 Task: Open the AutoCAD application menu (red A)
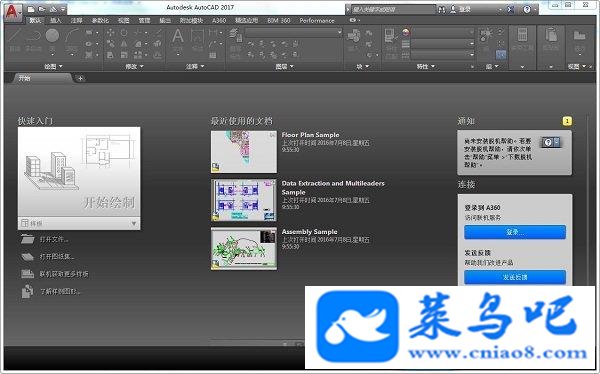(x=13, y=12)
